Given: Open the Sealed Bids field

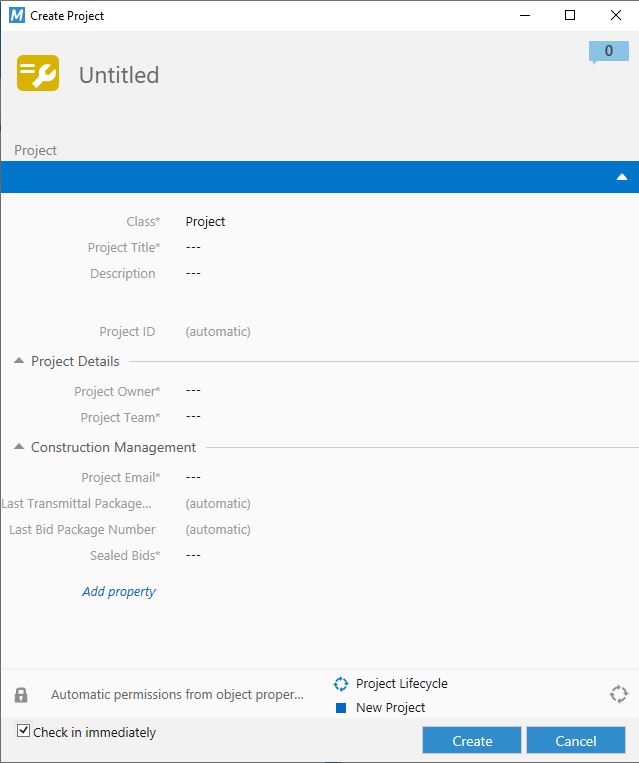Looking at the screenshot, I should [193, 555].
